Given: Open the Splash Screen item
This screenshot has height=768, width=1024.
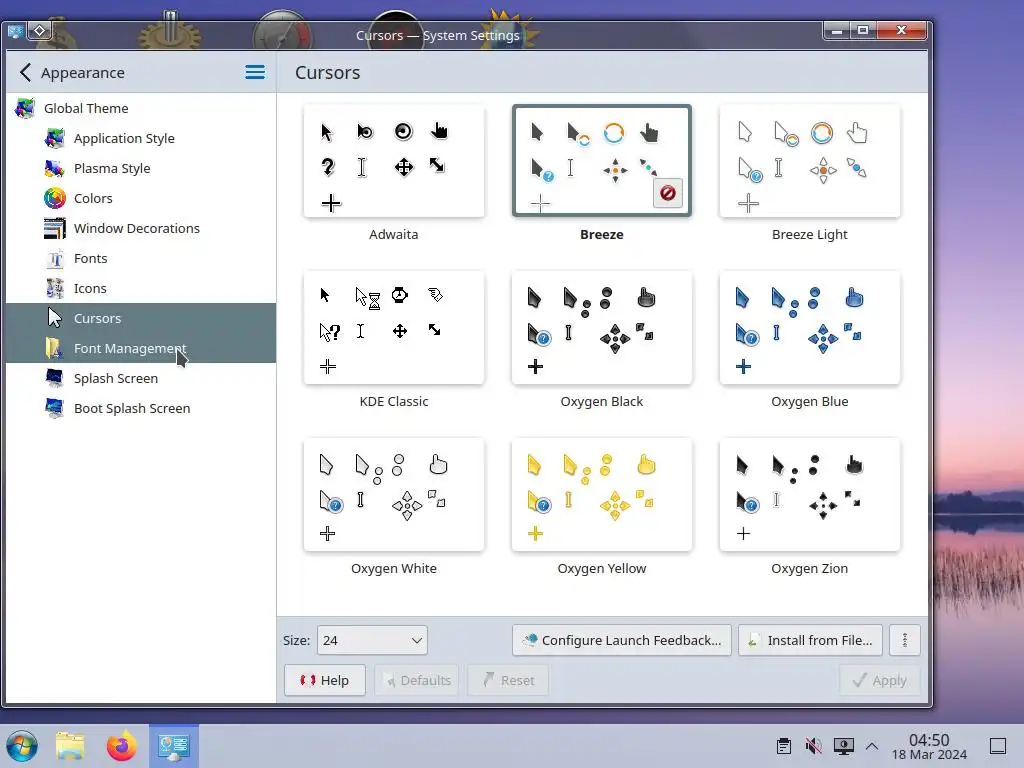Looking at the screenshot, I should tap(141, 379).
